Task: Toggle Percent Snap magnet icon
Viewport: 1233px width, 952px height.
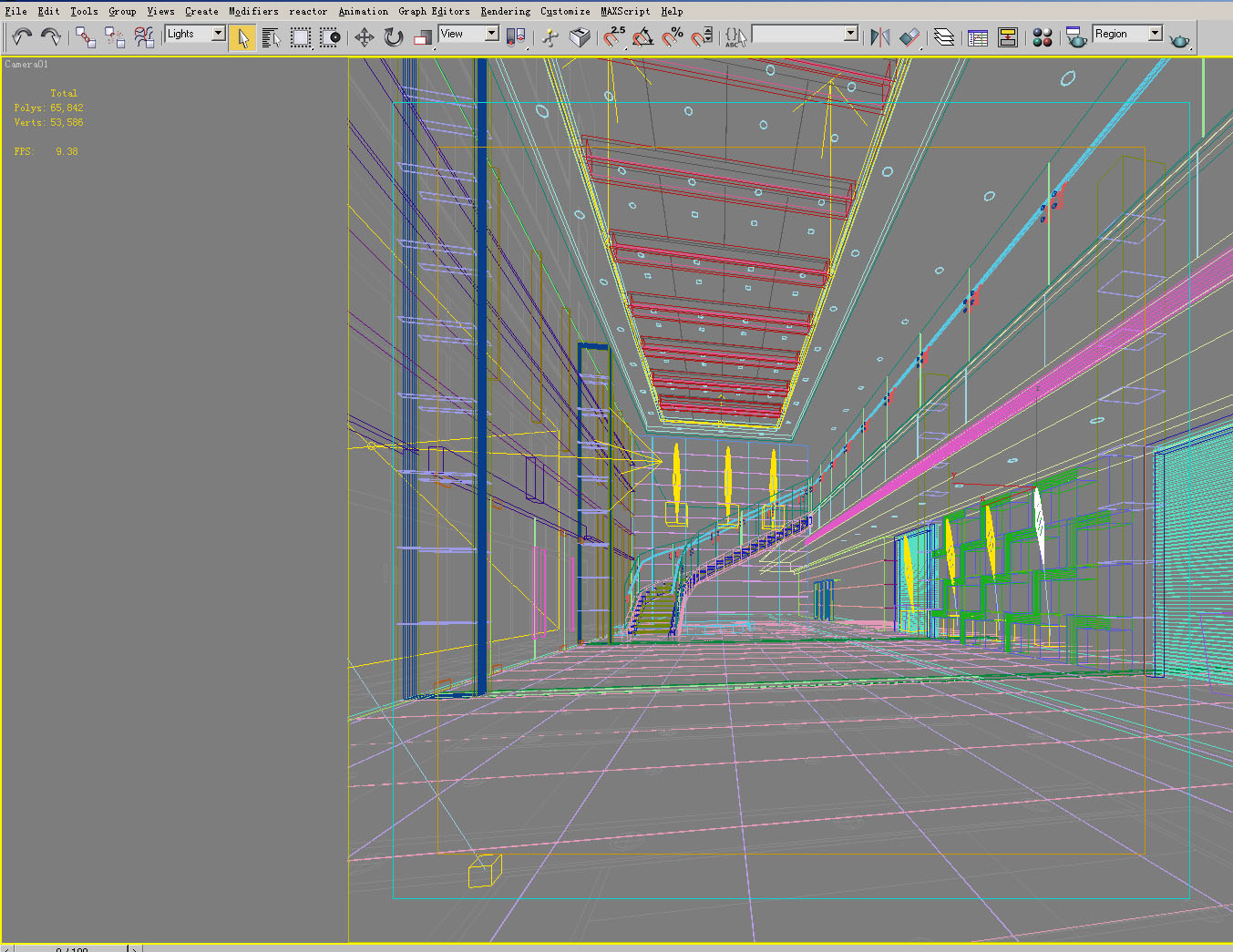Action: click(673, 36)
